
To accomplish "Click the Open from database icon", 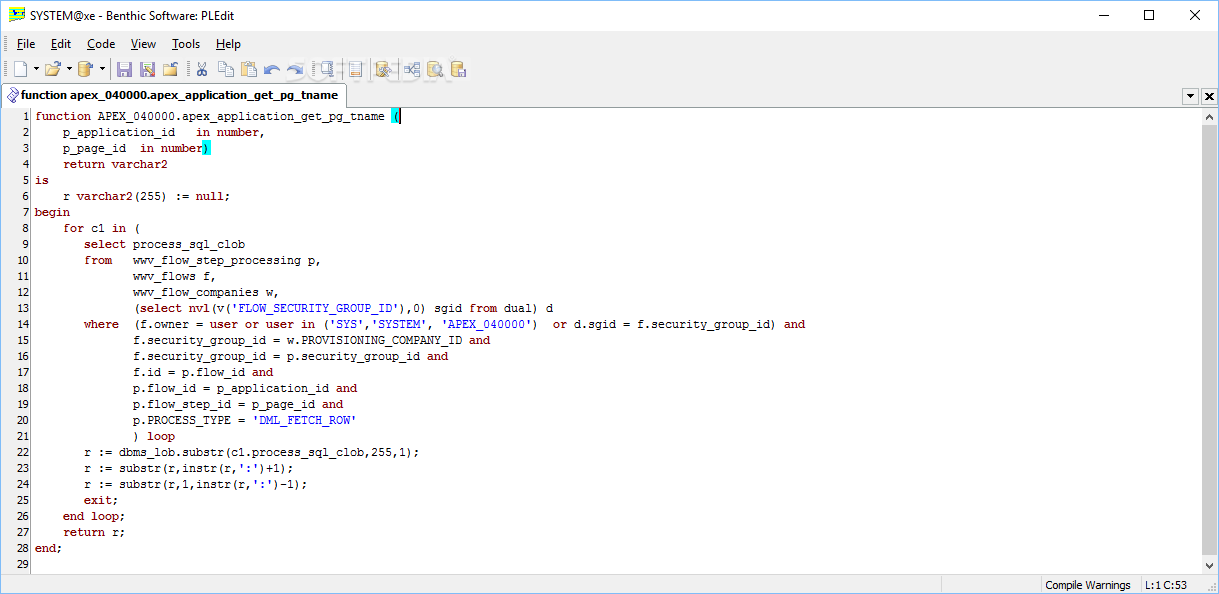I will (86, 69).
